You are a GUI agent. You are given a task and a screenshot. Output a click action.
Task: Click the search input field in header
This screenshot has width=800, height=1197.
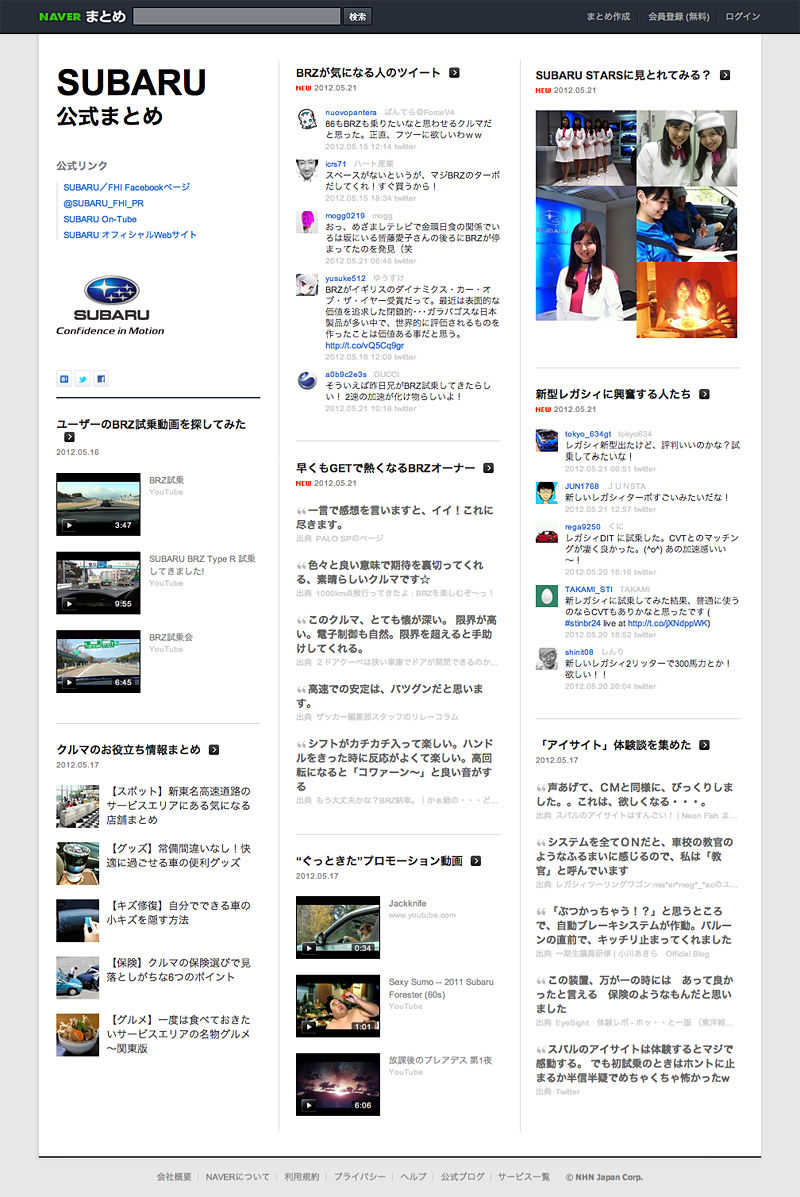click(237, 16)
